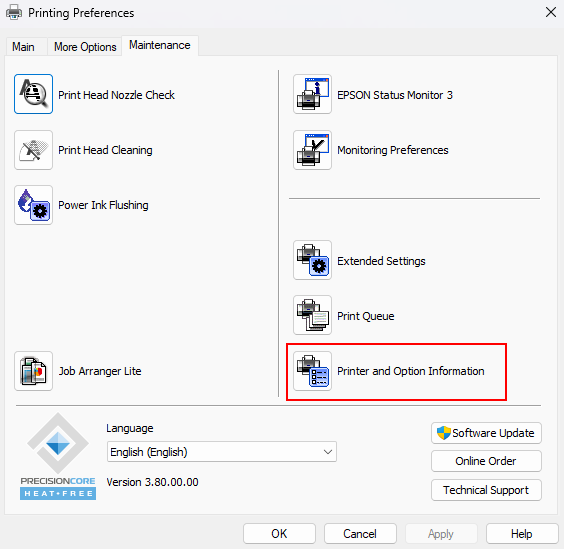Viewport: 564px width, 549px height.
Task: Open the Print Head Nozzle Check icon
Action: (x=33, y=94)
